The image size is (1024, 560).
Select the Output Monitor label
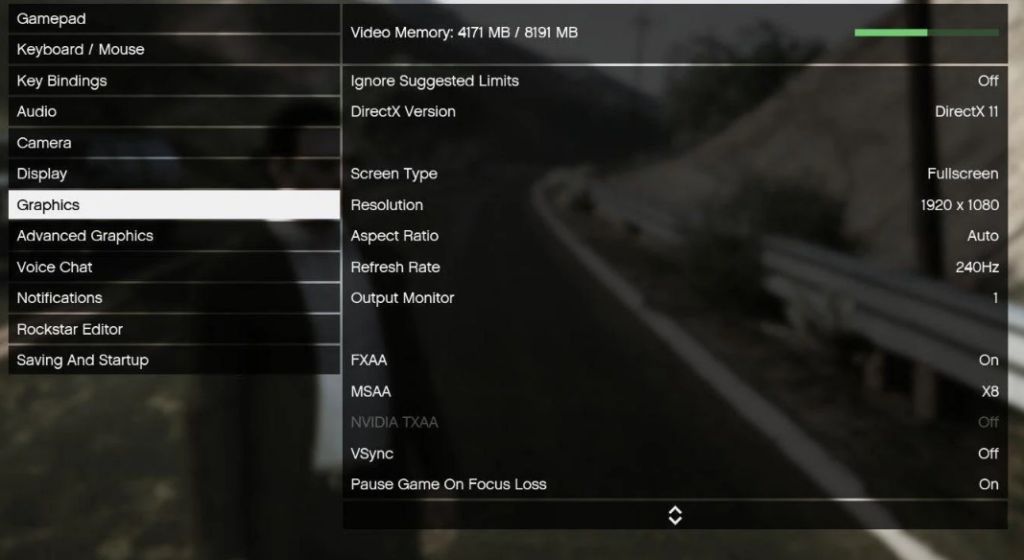tap(402, 298)
